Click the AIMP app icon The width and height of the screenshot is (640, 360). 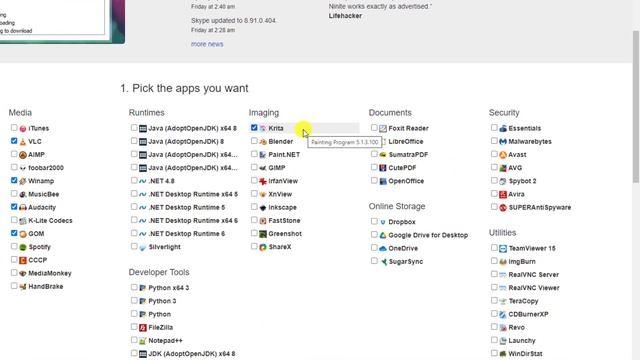[23, 155]
